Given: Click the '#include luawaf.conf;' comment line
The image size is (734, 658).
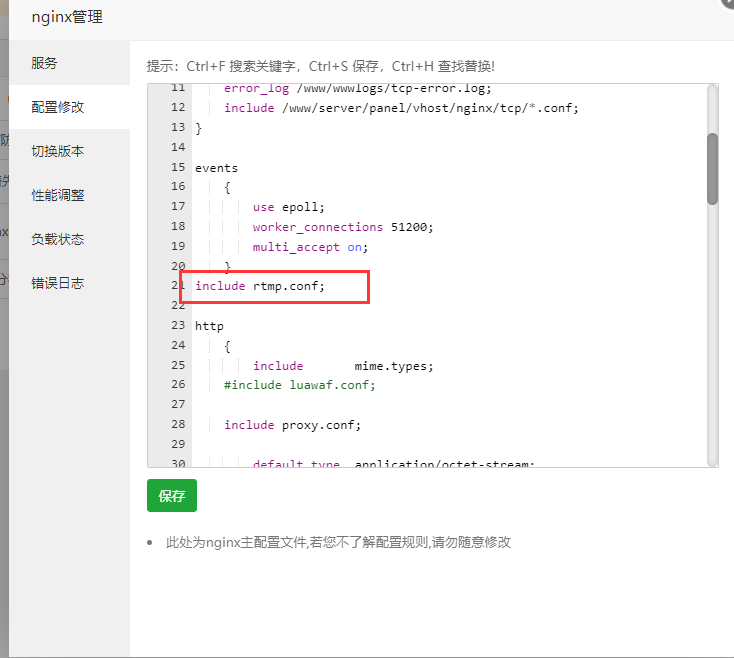Looking at the screenshot, I should [300, 385].
